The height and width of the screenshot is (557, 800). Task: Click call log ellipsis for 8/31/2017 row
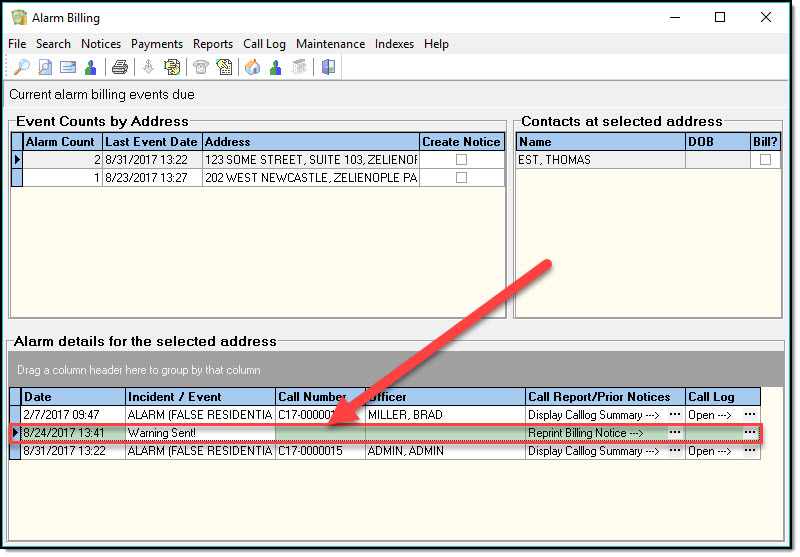tap(750, 451)
